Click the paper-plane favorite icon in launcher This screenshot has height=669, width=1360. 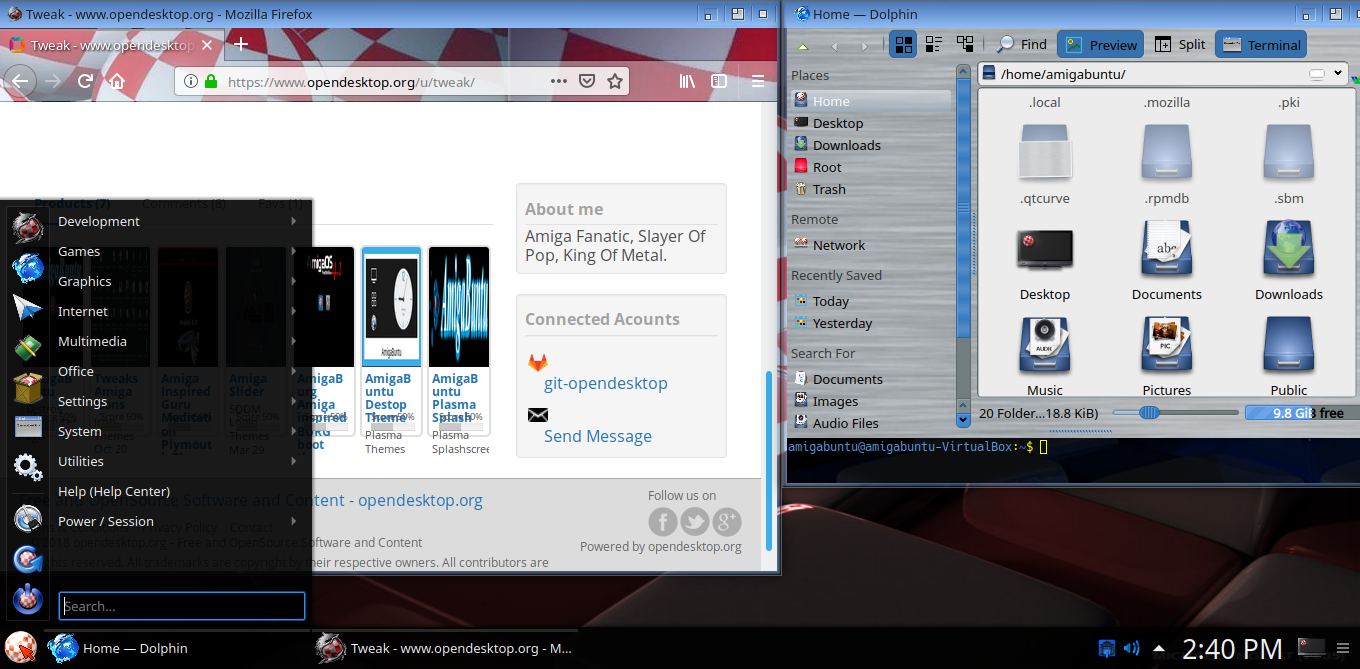coord(27,308)
